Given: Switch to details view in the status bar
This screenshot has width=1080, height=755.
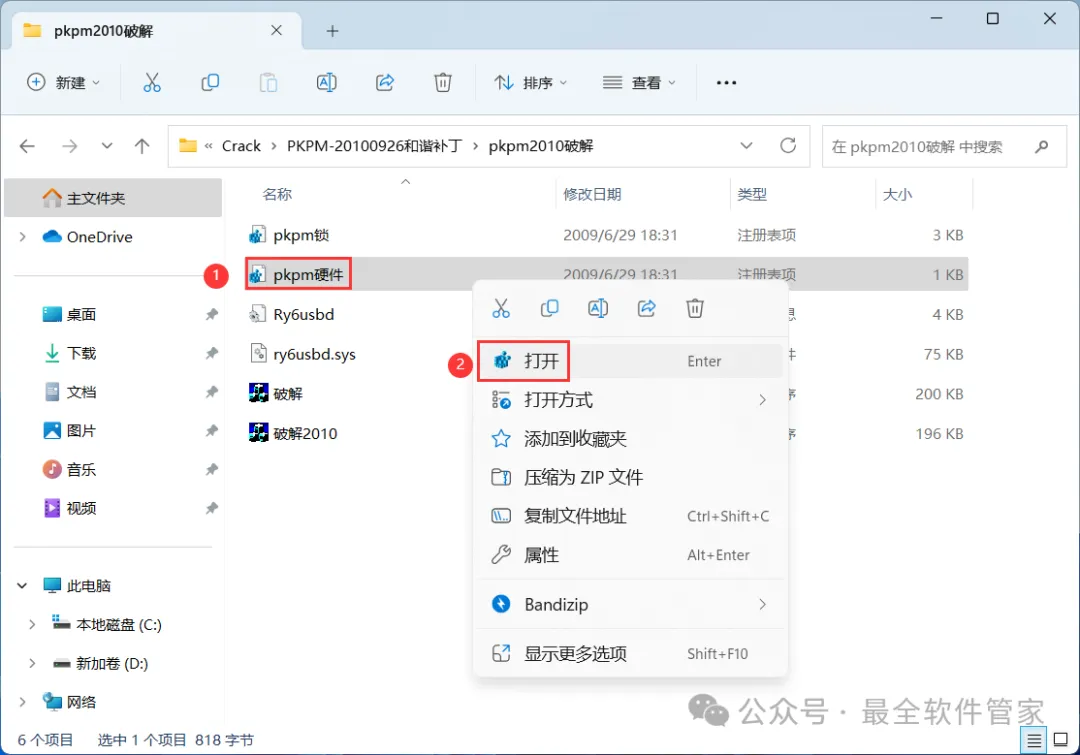Looking at the screenshot, I should pos(1034,741).
